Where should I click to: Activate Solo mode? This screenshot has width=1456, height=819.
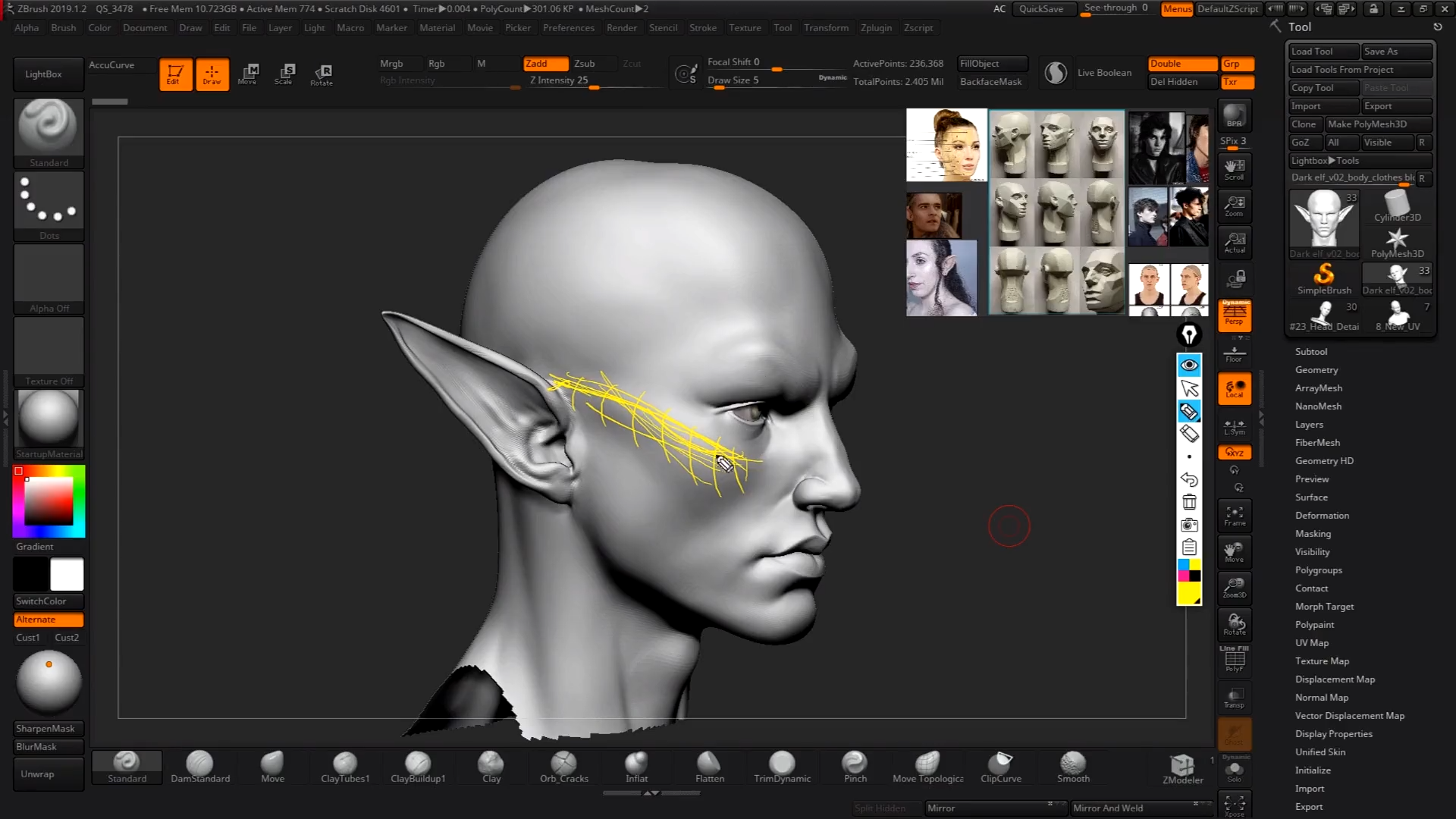point(1234,770)
